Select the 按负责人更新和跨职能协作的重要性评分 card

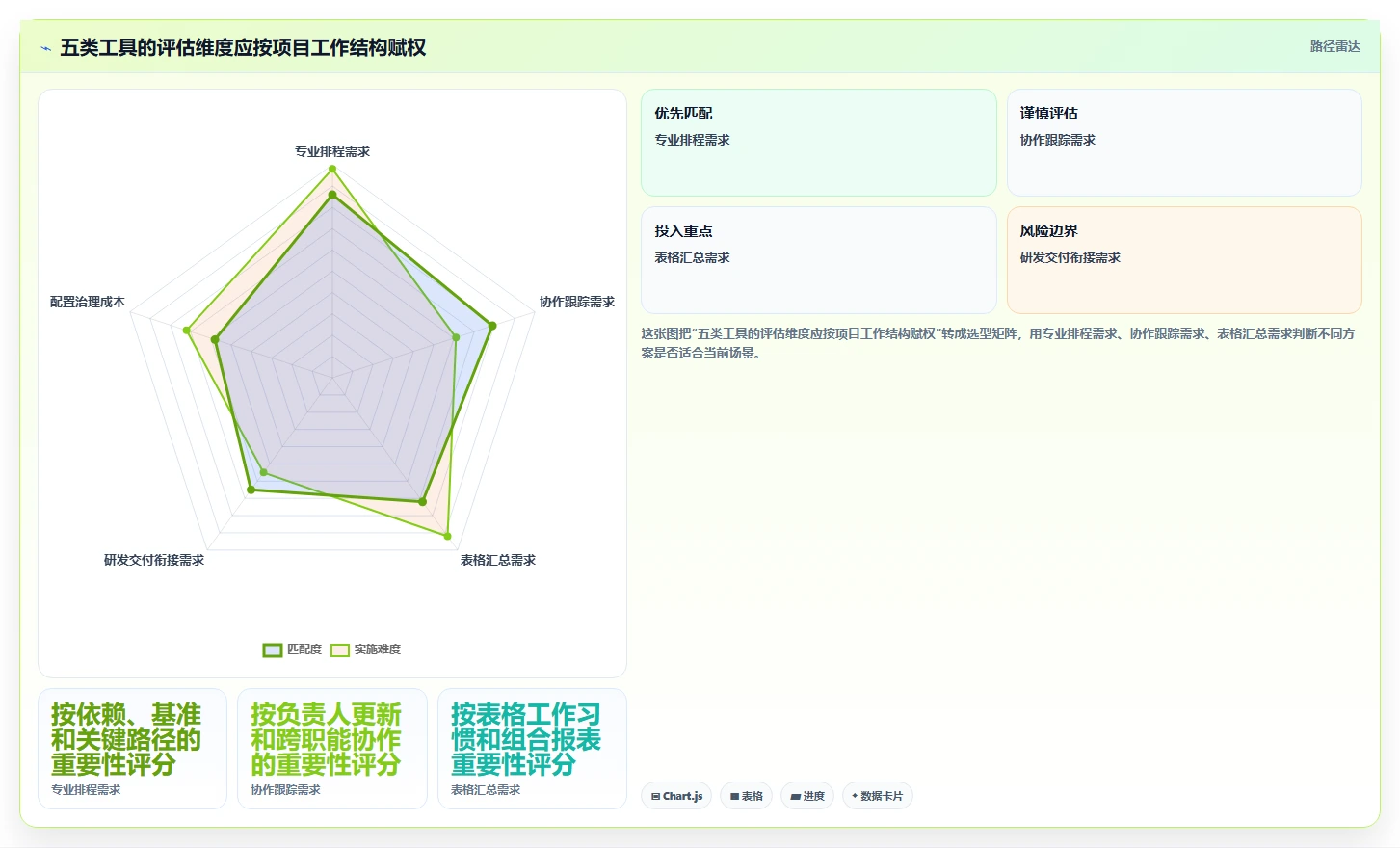click(x=332, y=749)
